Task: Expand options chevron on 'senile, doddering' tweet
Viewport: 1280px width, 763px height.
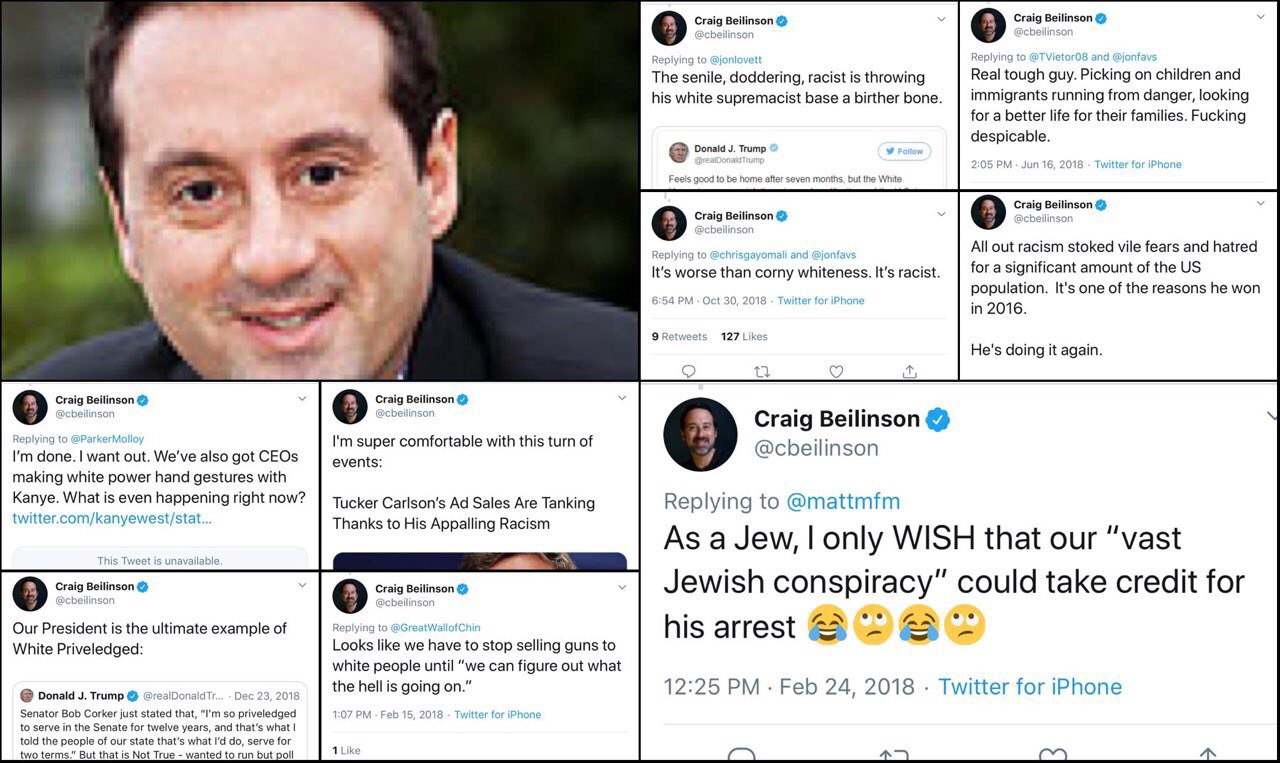Action: tap(941, 19)
